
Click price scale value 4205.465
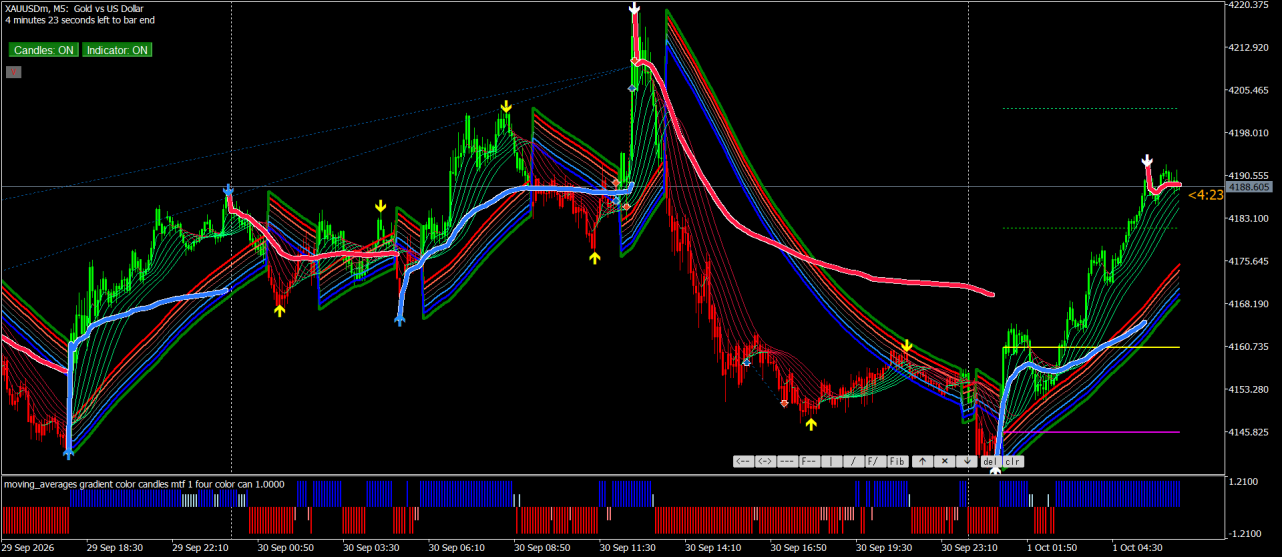point(1248,90)
